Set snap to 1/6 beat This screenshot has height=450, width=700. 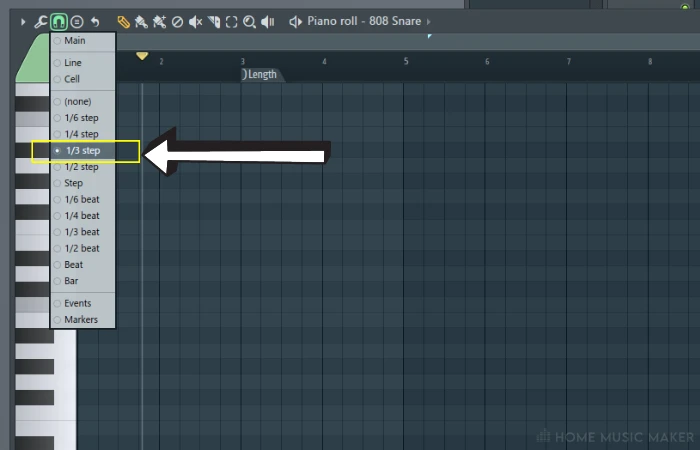[83, 200]
